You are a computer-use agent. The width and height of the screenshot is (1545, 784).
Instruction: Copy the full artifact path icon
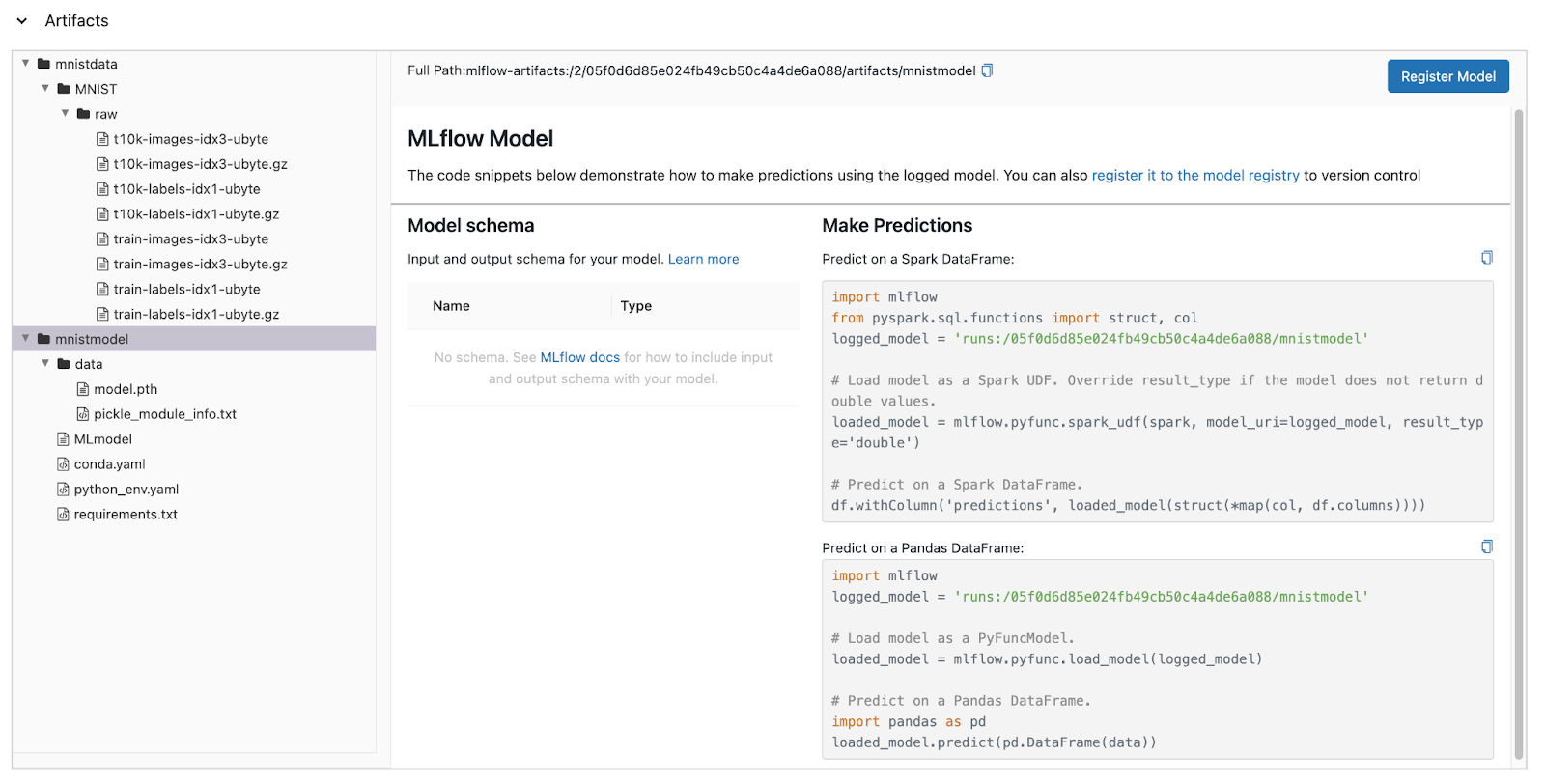[987, 70]
